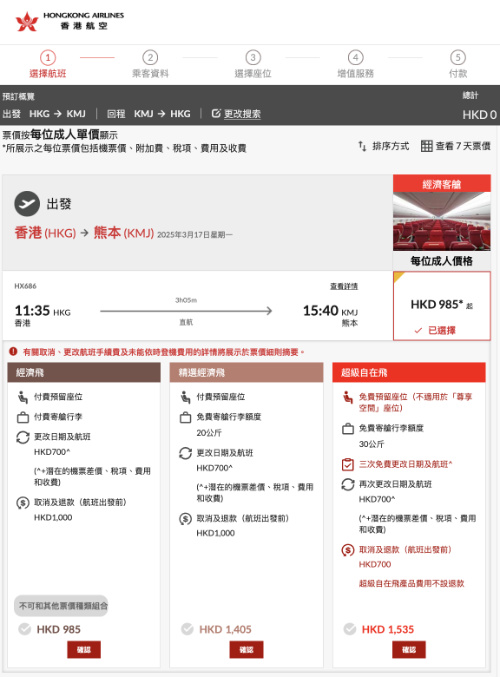Click 免費寄艙行李額度 30公斤 text
The height and width of the screenshot is (677, 500).
pos(391,436)
